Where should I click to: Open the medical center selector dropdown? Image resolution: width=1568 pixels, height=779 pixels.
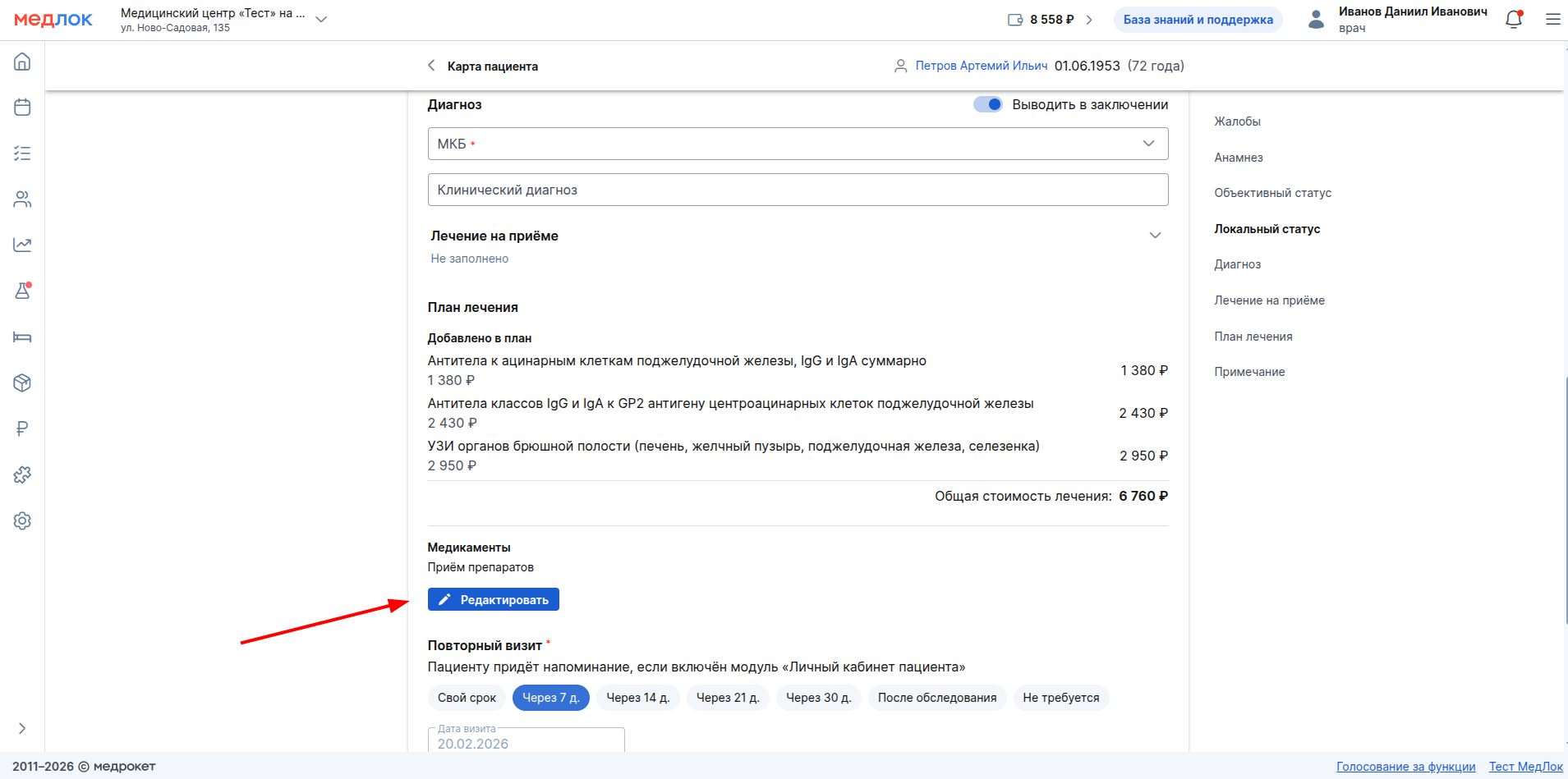coord(321,20)
